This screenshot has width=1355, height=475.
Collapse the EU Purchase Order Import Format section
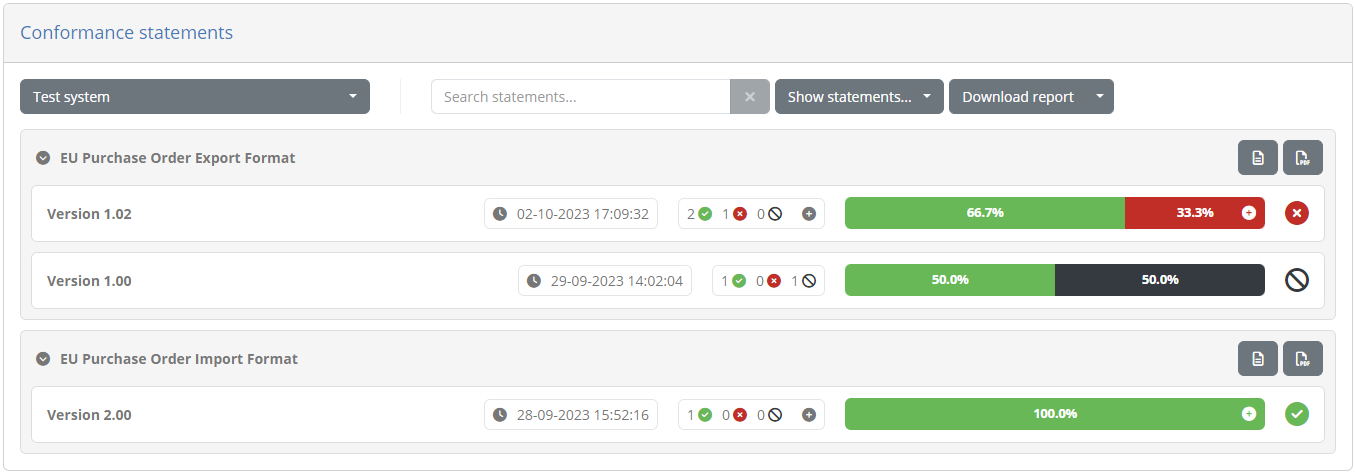(x=43, y=359)
